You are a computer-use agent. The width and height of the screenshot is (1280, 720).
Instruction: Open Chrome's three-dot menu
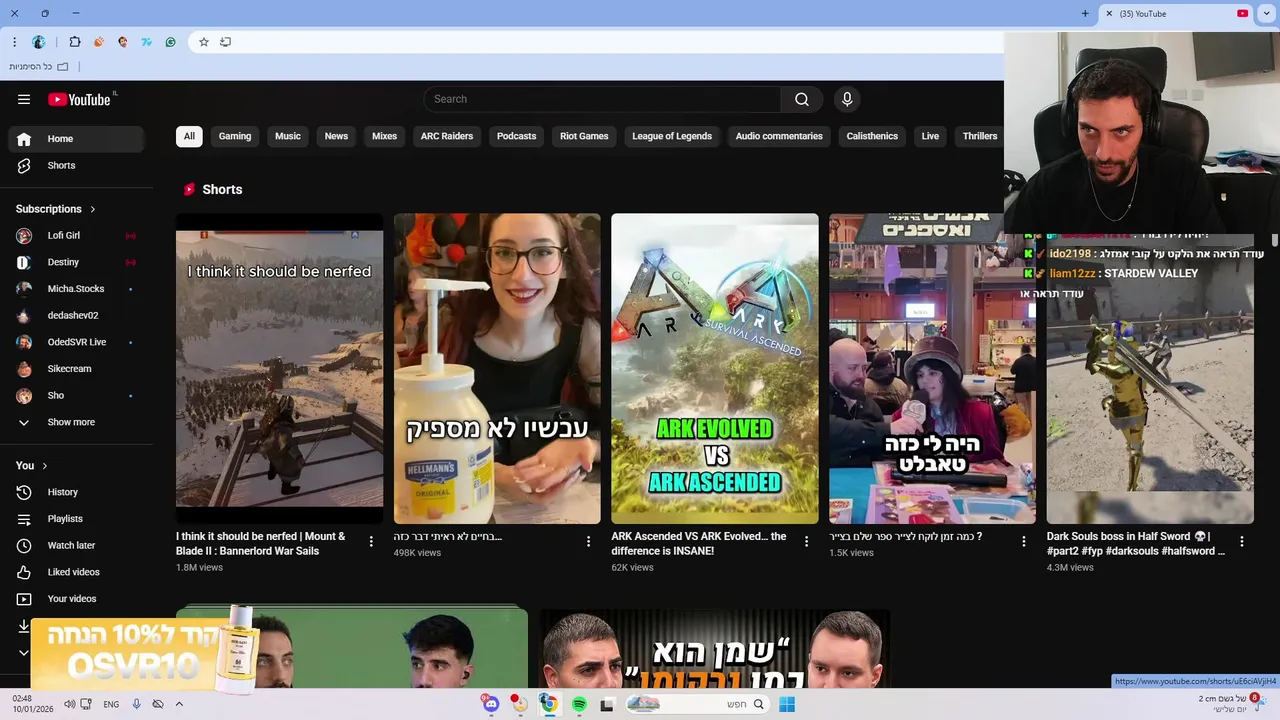tap(14, 42)
